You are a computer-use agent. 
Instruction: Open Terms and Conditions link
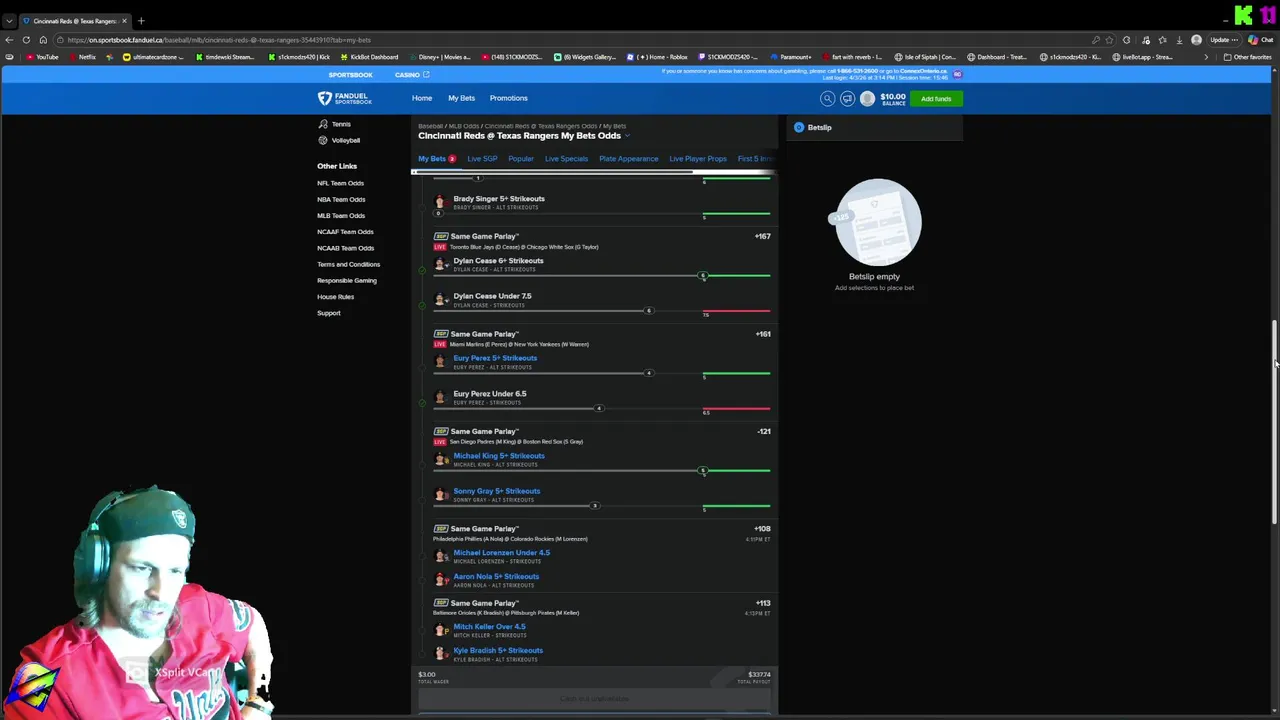[348, 264]
